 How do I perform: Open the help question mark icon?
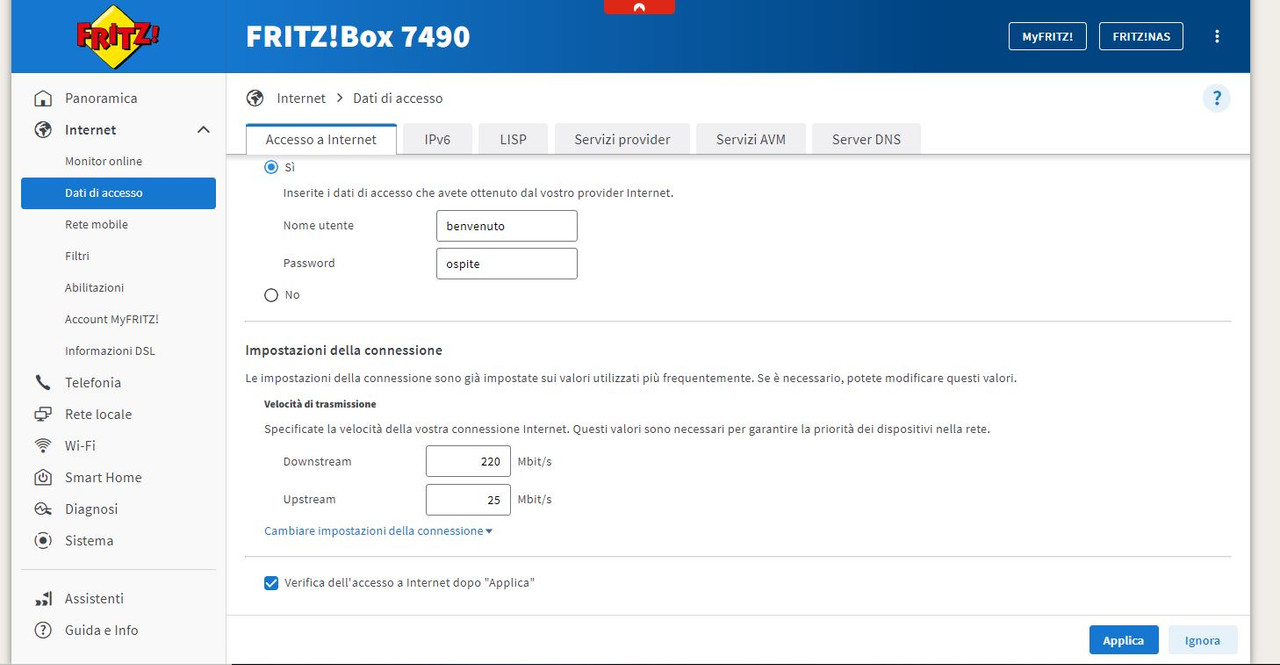pos(1217,98)
